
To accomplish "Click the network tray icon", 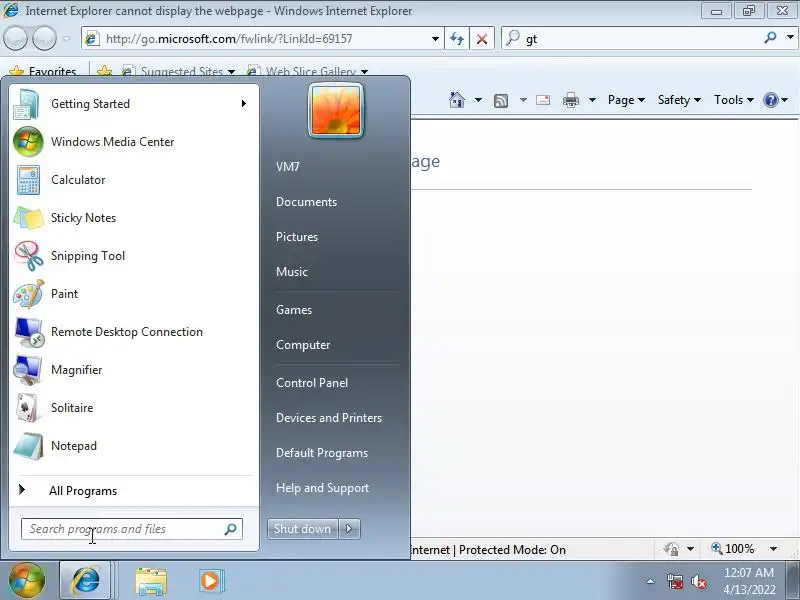I will [x=675, y=582].
